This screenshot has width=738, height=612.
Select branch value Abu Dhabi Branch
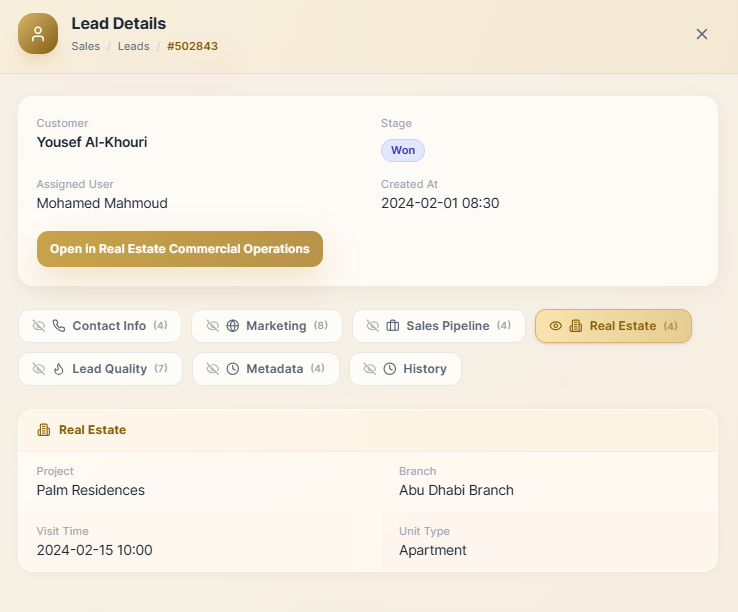[457, 491]
